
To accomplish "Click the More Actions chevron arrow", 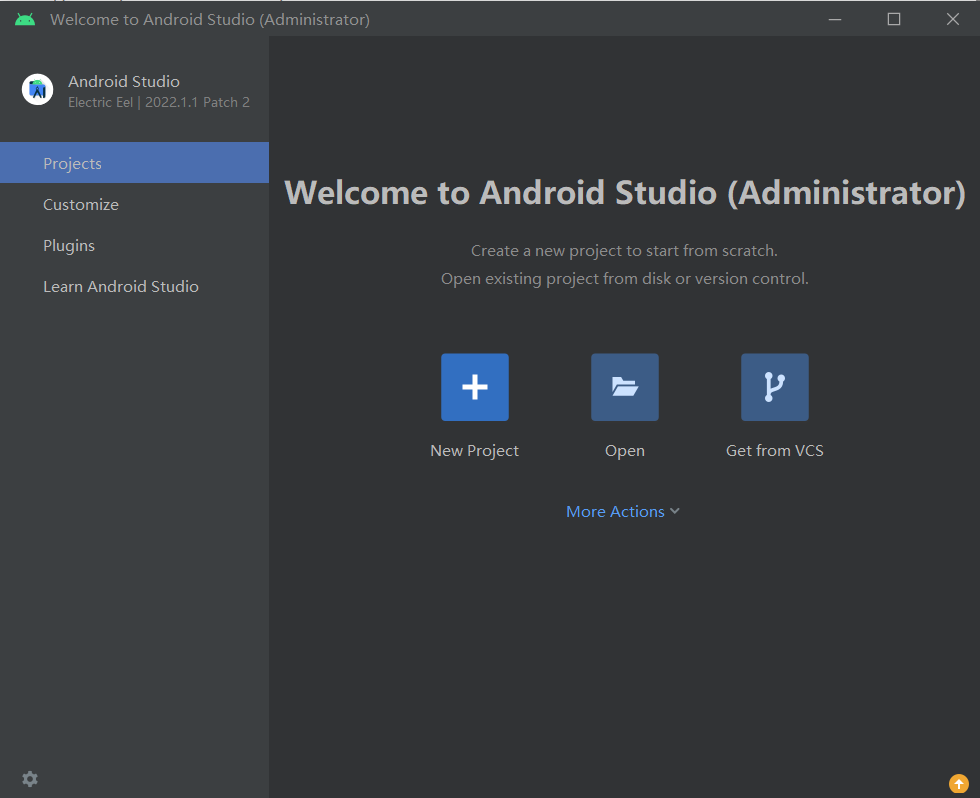I will point(674,511).
